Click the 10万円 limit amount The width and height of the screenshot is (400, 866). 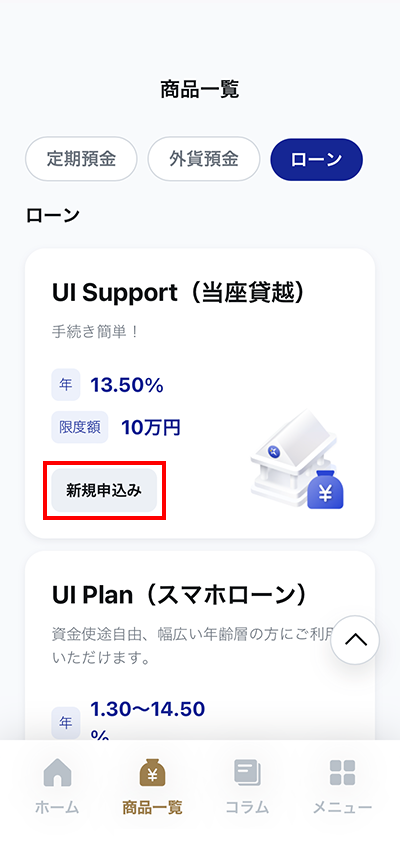coord(151,427)
